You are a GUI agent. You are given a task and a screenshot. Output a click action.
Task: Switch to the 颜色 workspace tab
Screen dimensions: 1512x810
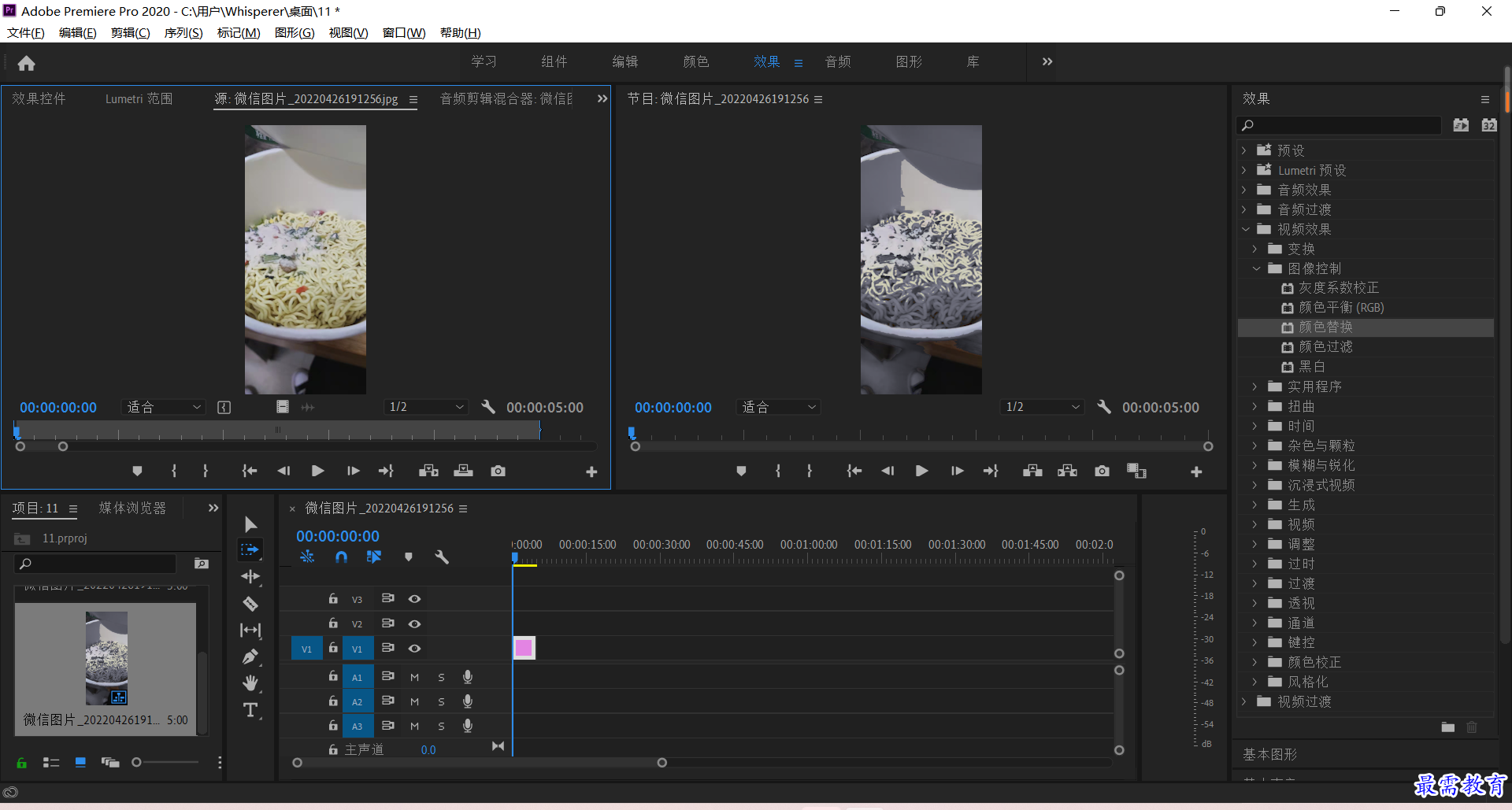click(x=696, y=61)
